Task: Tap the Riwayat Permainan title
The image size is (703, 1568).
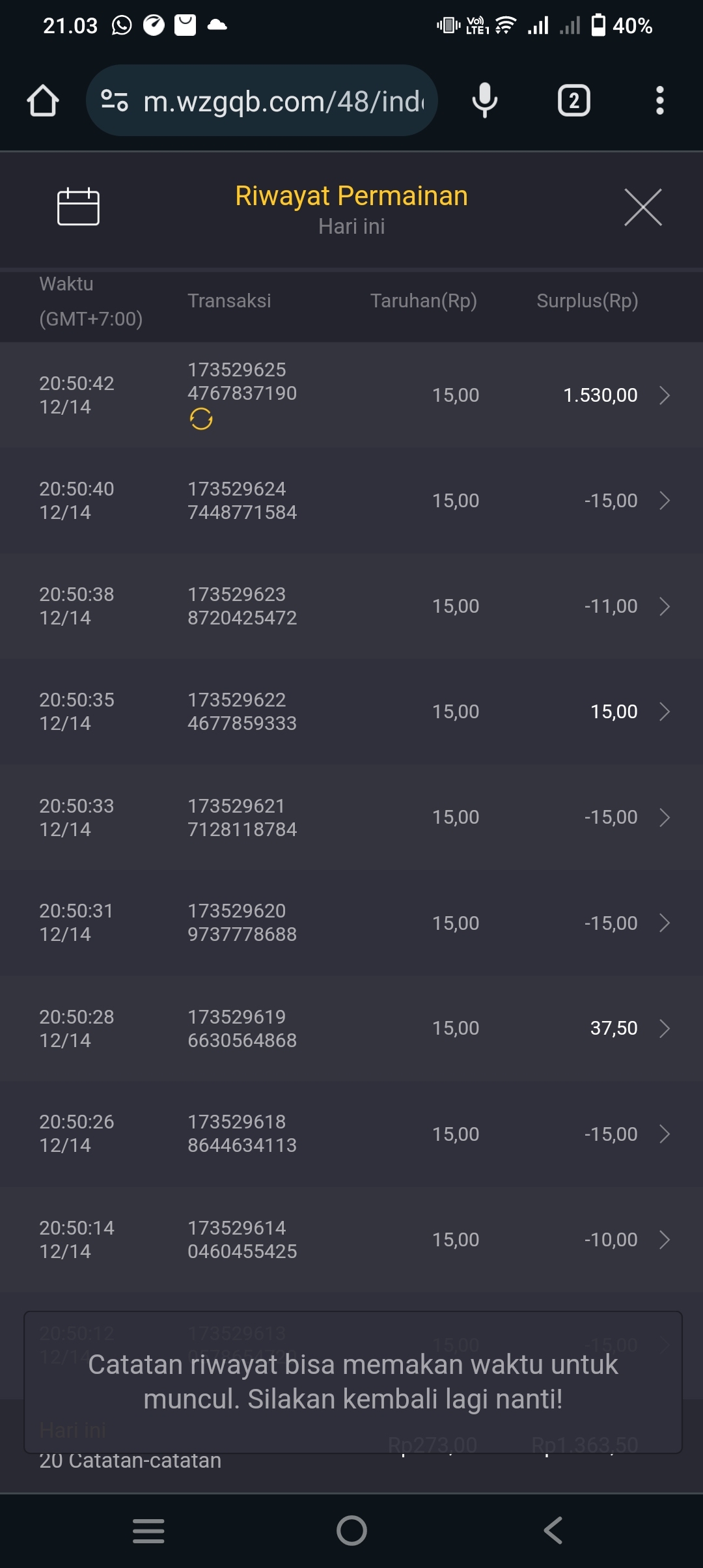Action: point(351,196)
